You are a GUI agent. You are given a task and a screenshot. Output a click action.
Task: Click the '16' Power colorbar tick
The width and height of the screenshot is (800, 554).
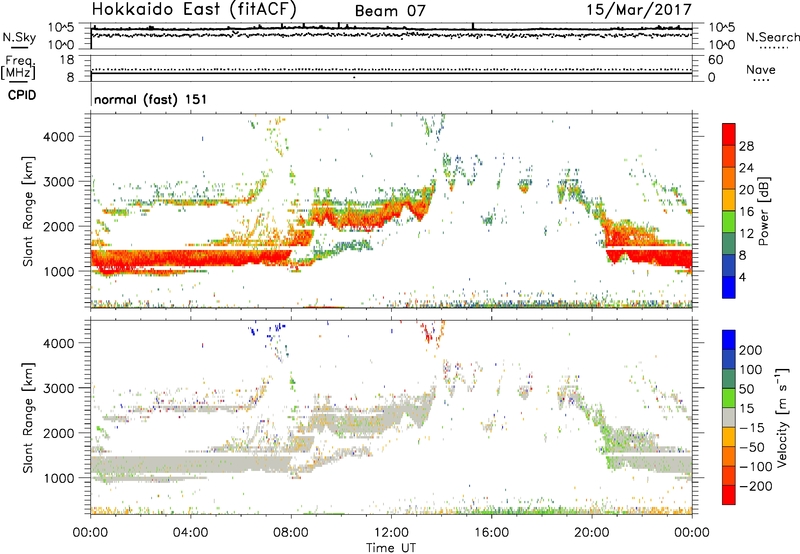[x=746, y=212]
